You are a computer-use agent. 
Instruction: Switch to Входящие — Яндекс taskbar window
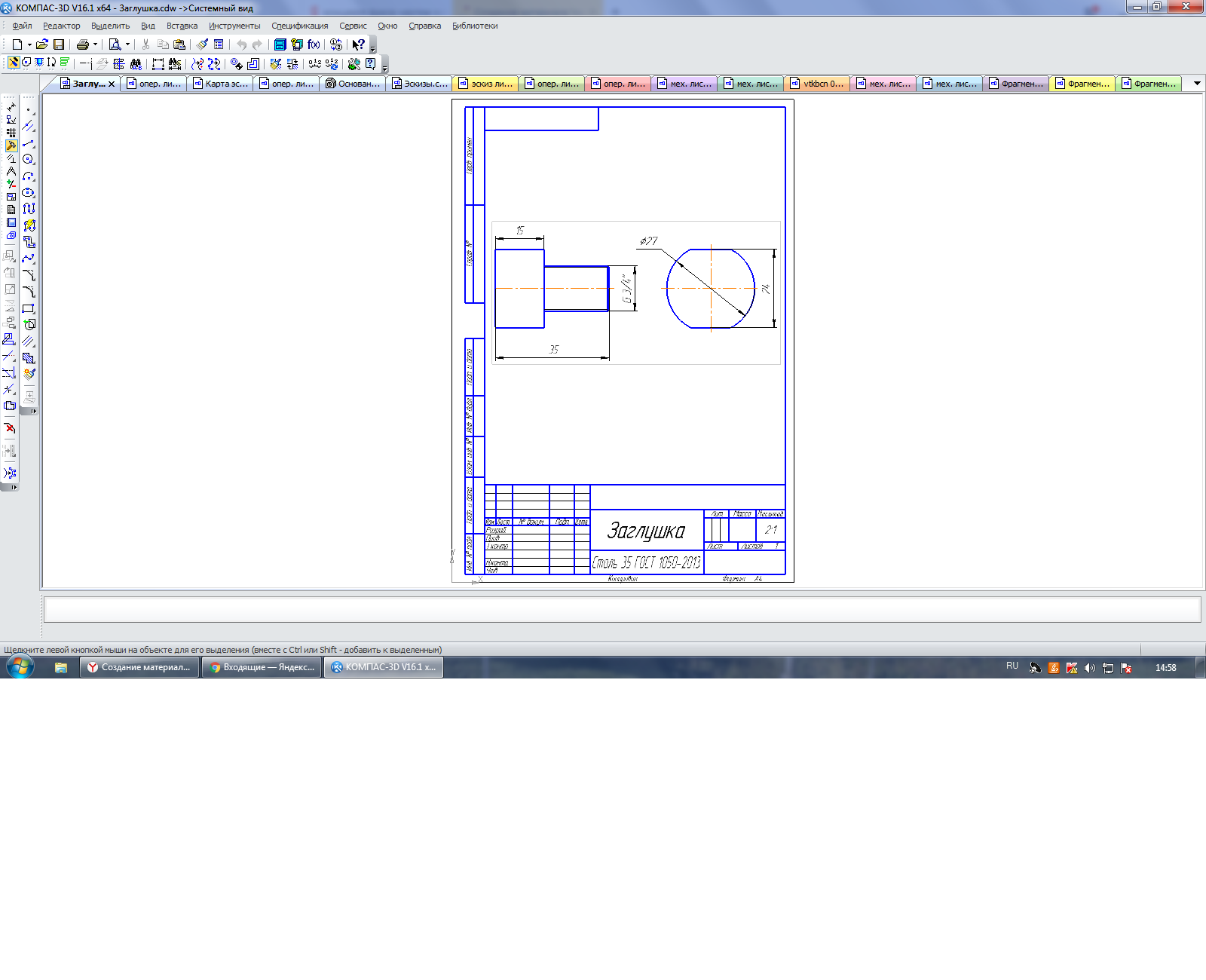[x=262, y=667]
